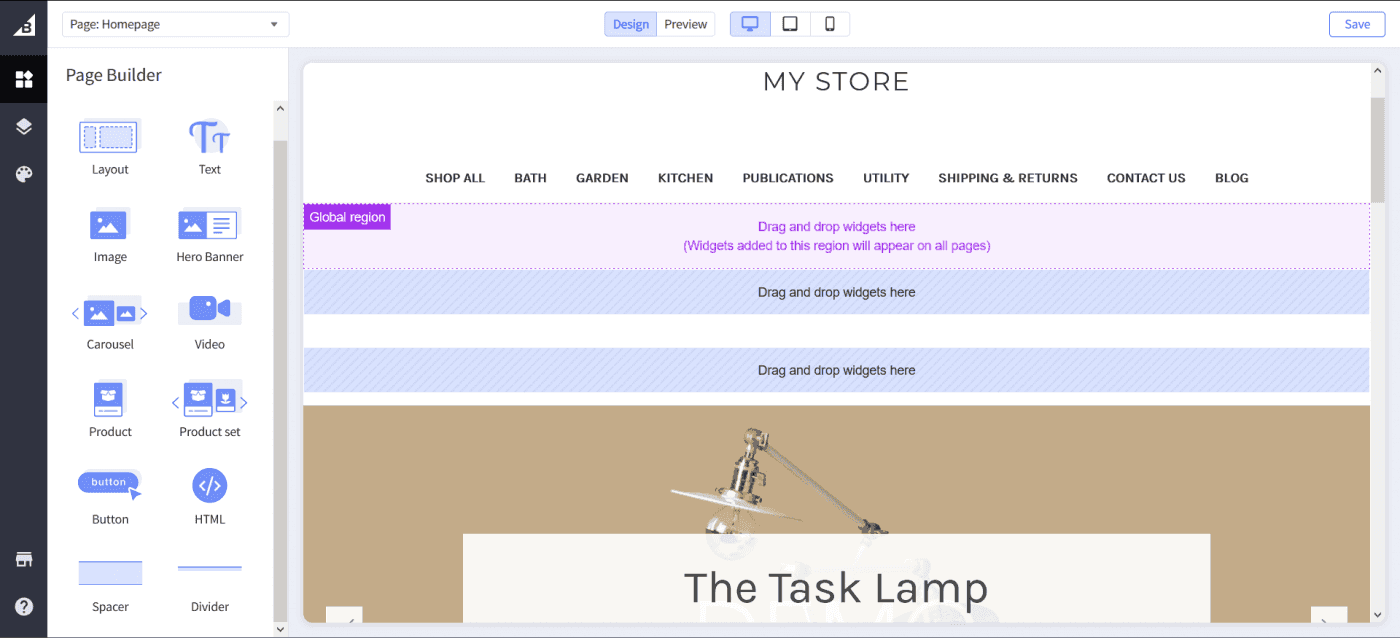Open the help question mark icon

(24, 606)
